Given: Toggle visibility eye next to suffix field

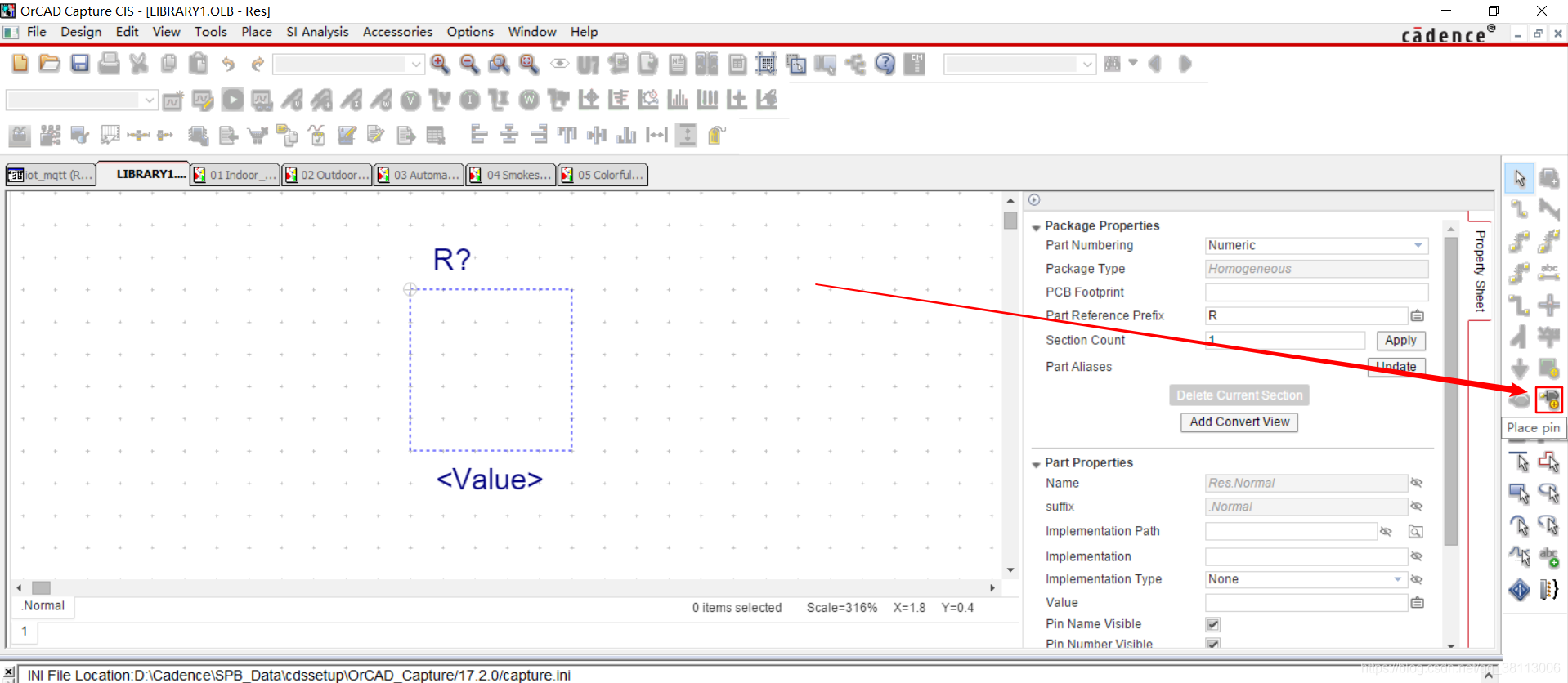Looking at the screenshot, I should (1417, 507).
